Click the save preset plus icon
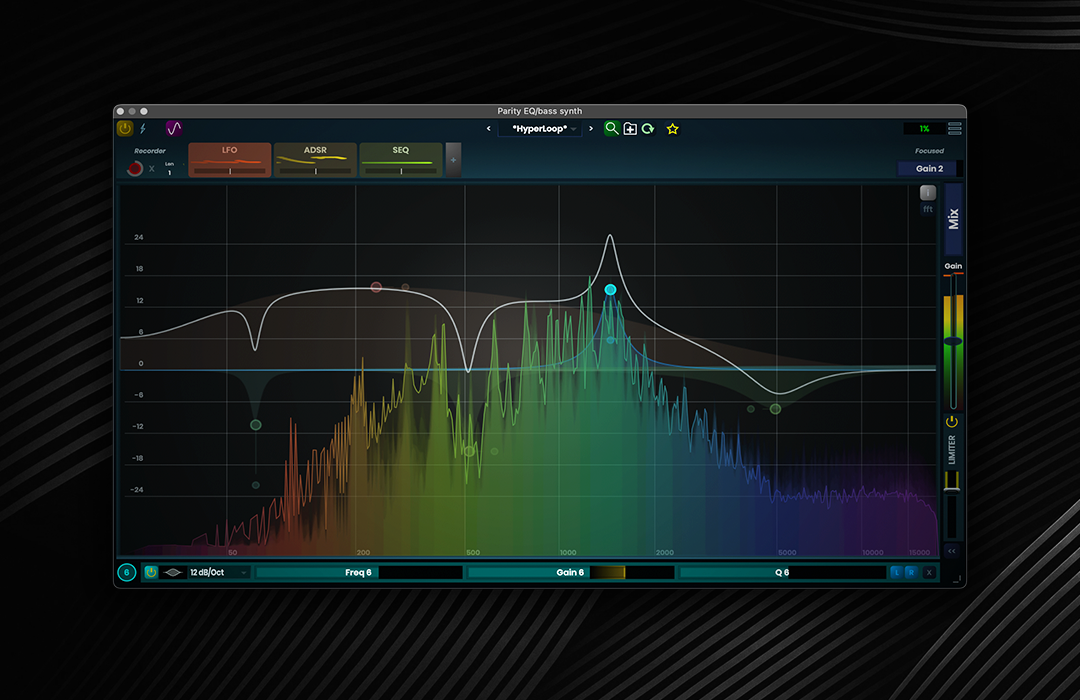1080x700 pixels. (630, 129)
